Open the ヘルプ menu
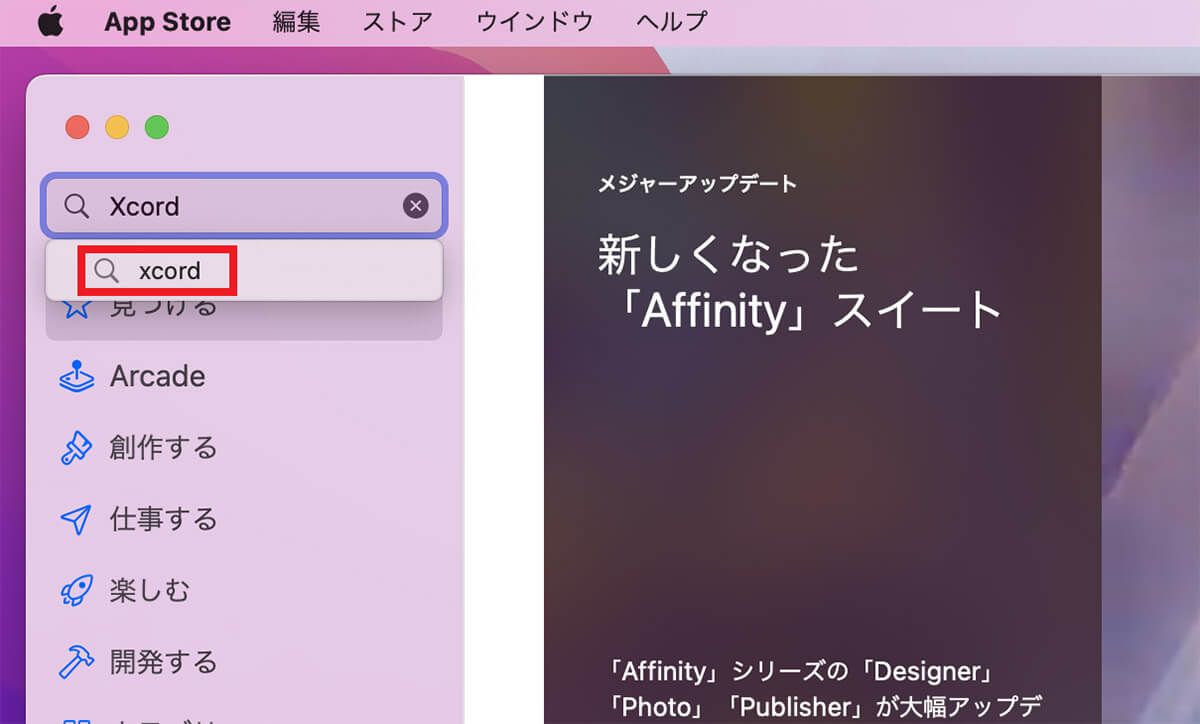The height and width of the screenshot is (724, 1200). click(x=671, y=21)
